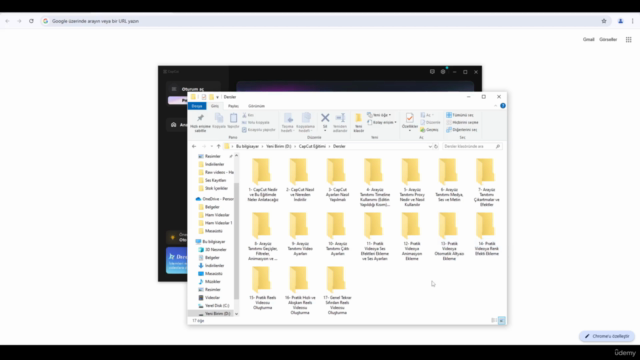The width and height of the screenshot is (640, 360).
Task: Click the Yeni klasör icon
Action: click(x=358, y=118)
